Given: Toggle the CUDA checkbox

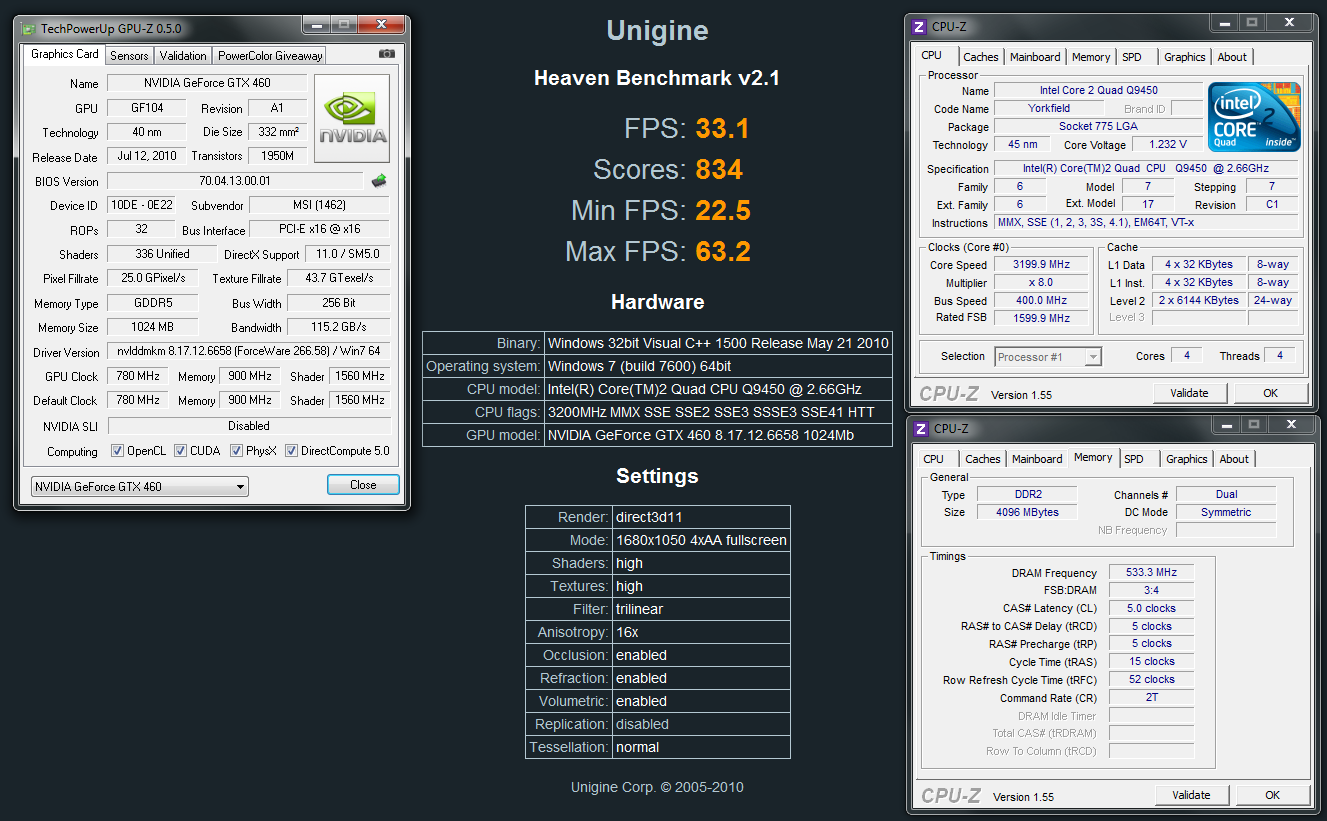Looking at the screenshot, I should (x=179, y=451).
